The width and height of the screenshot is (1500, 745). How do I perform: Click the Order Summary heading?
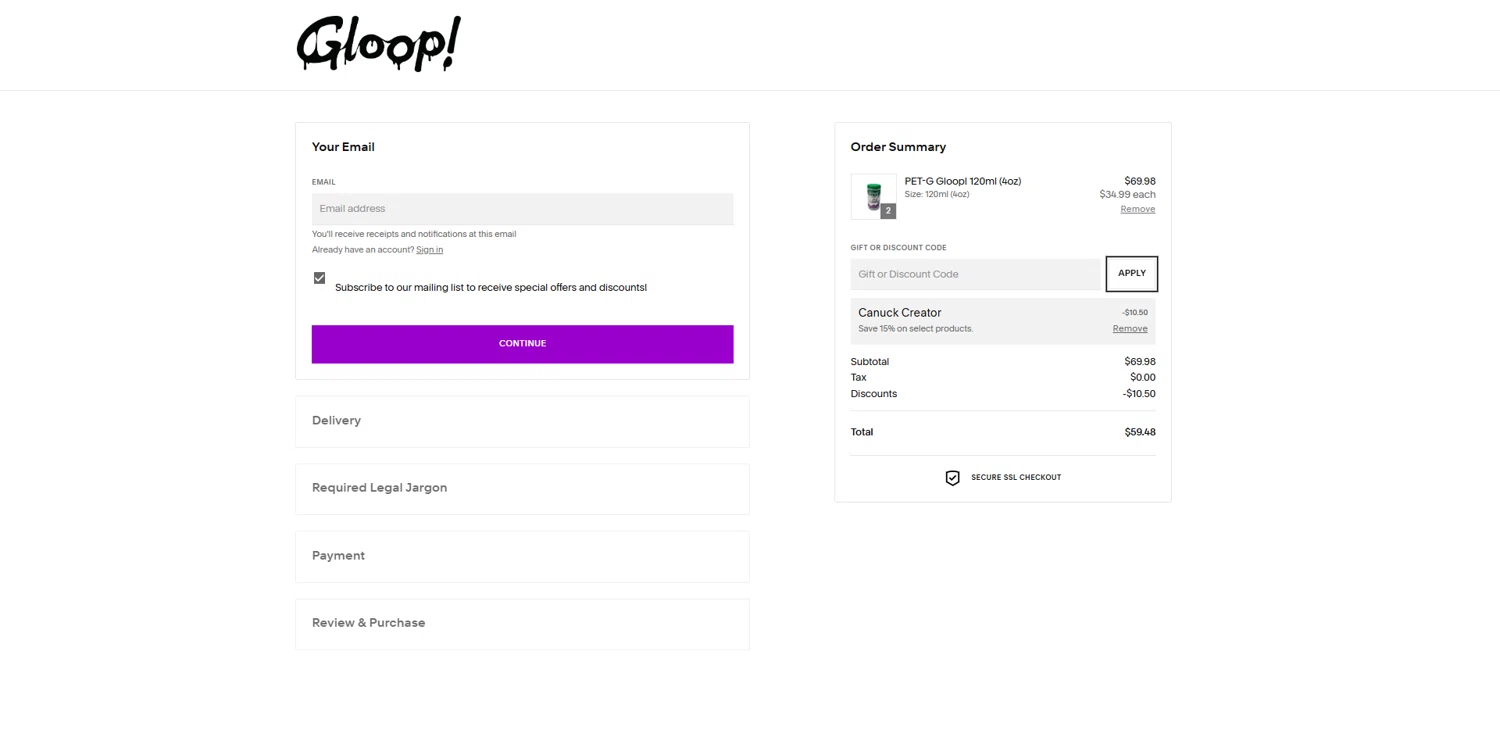pyautogui.click(x=898, y=147)
